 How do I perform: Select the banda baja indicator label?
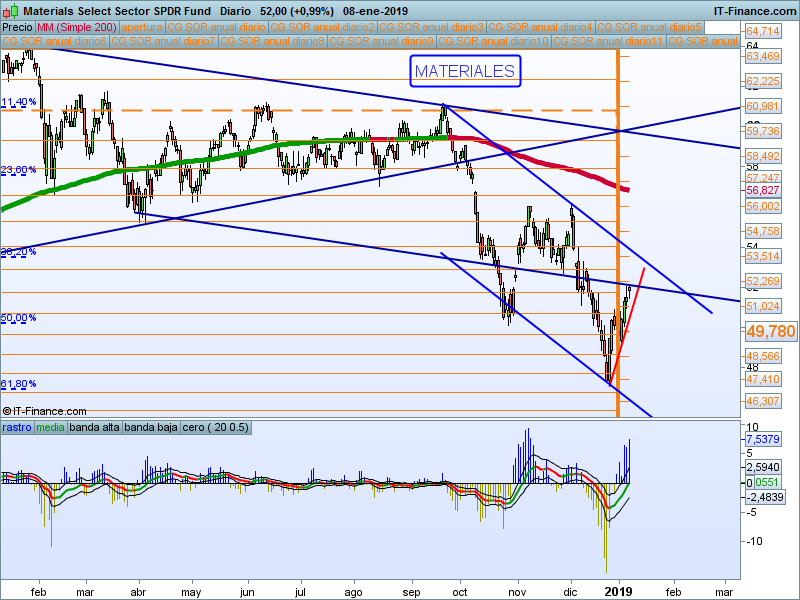point(150,427)
